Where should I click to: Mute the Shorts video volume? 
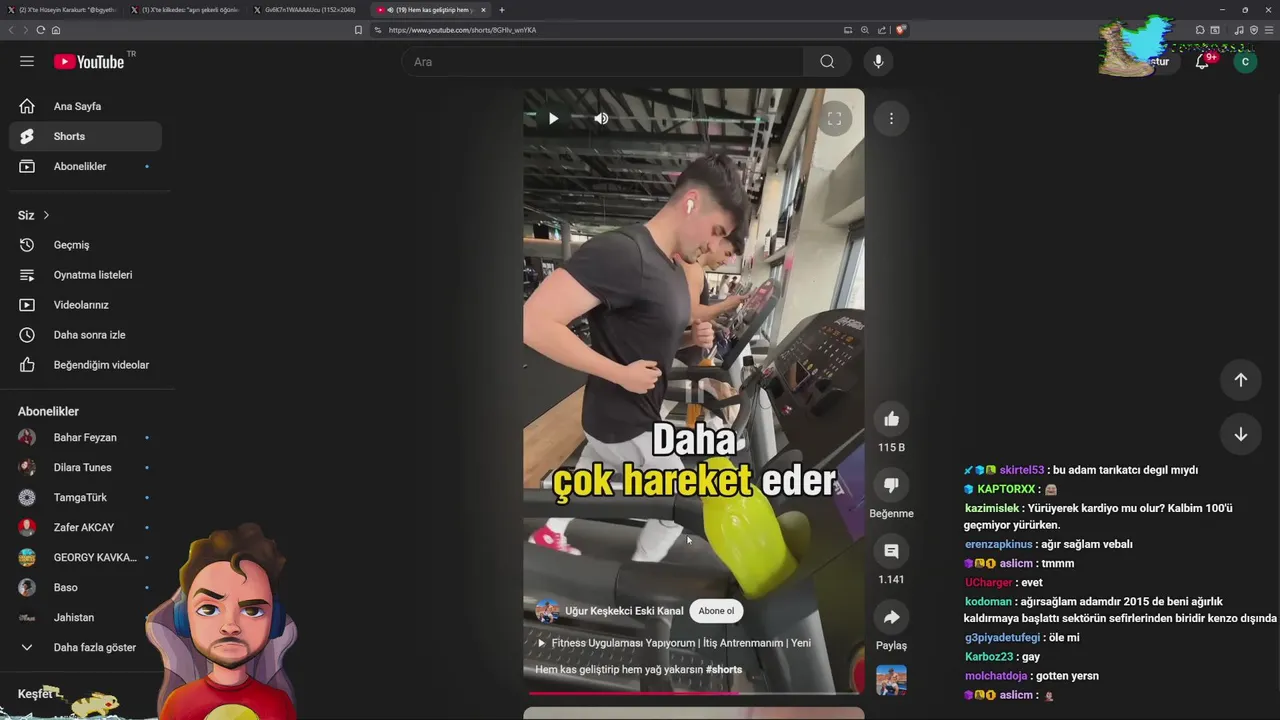tap(601, 118)
